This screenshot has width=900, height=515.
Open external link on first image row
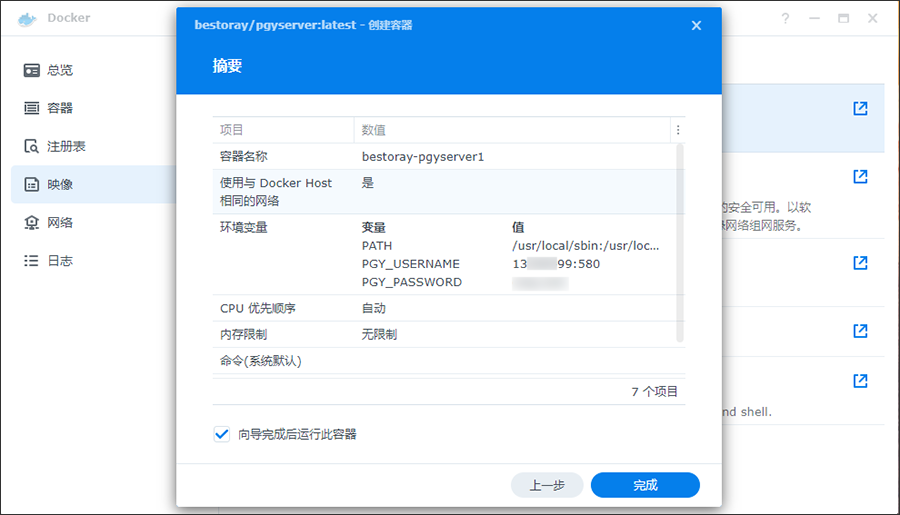(860, 109)
